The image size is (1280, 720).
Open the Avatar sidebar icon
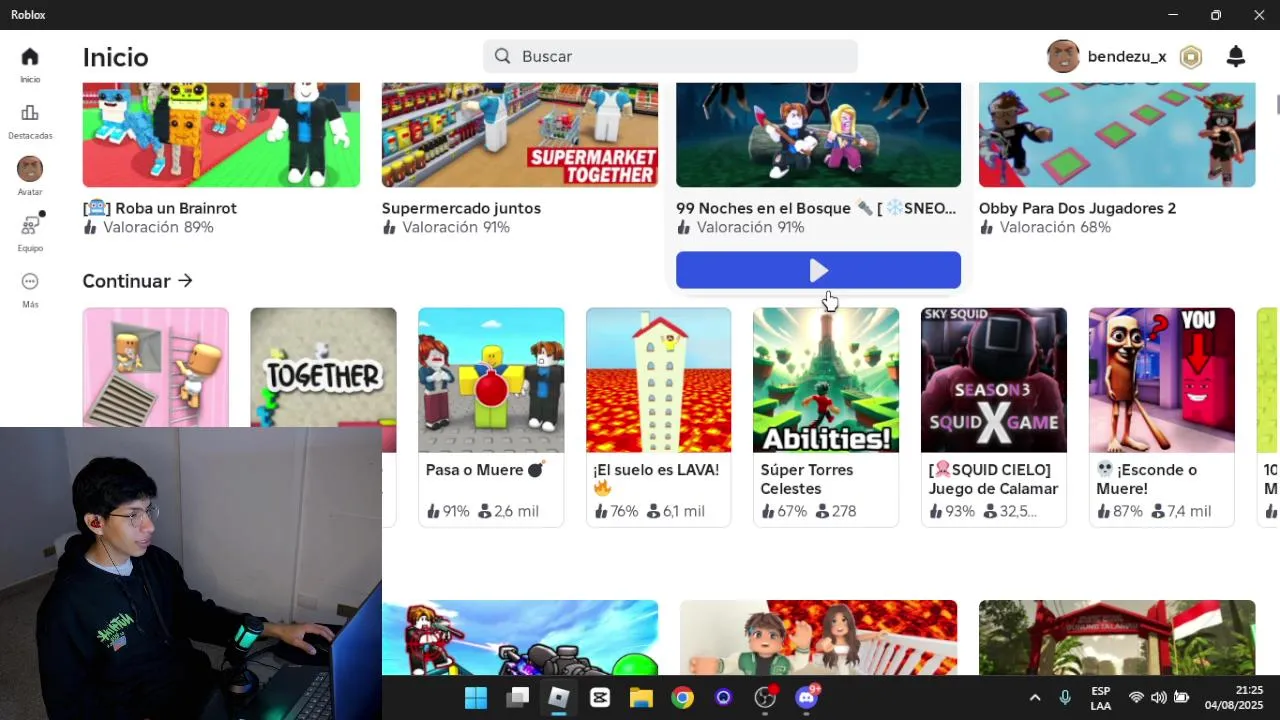point(30,169)
